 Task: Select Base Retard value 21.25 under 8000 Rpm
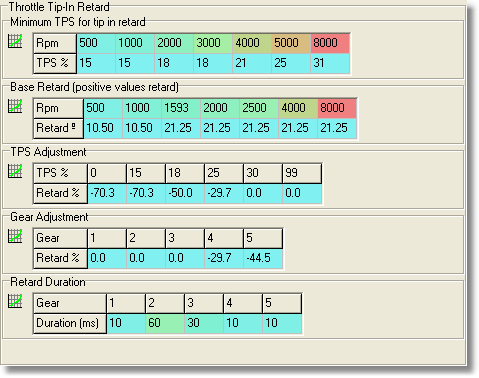(337, 128)
